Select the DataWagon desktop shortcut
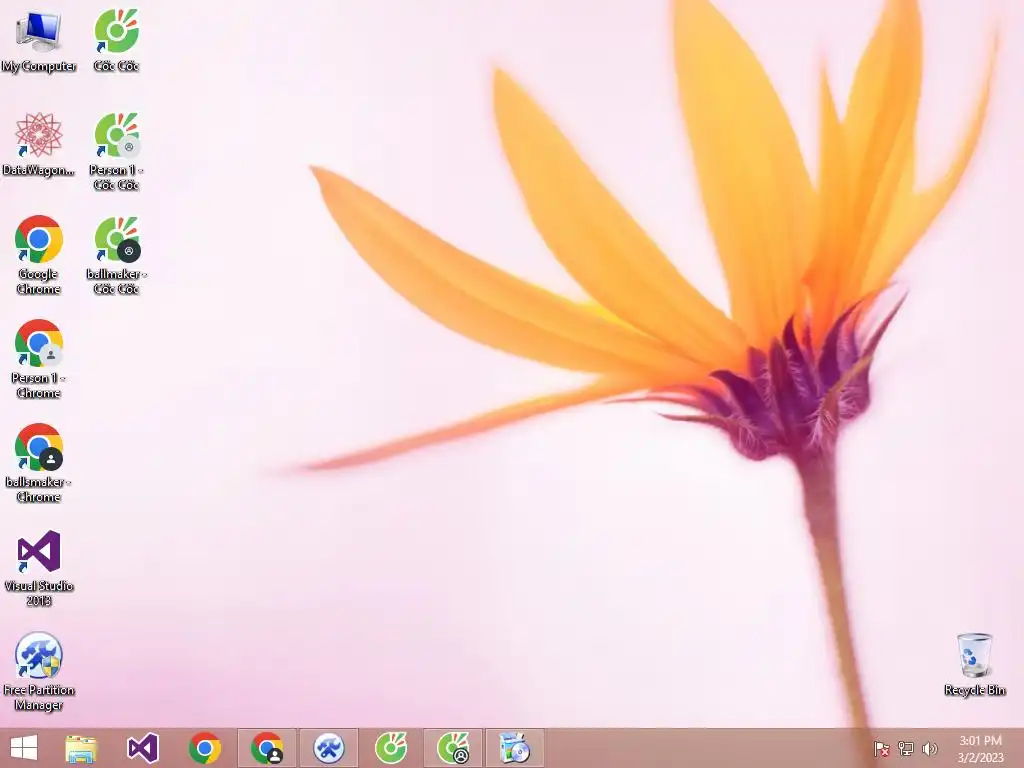Image resolution: width=1024 pixels, height=768 pixels. (x=39, y=144)
